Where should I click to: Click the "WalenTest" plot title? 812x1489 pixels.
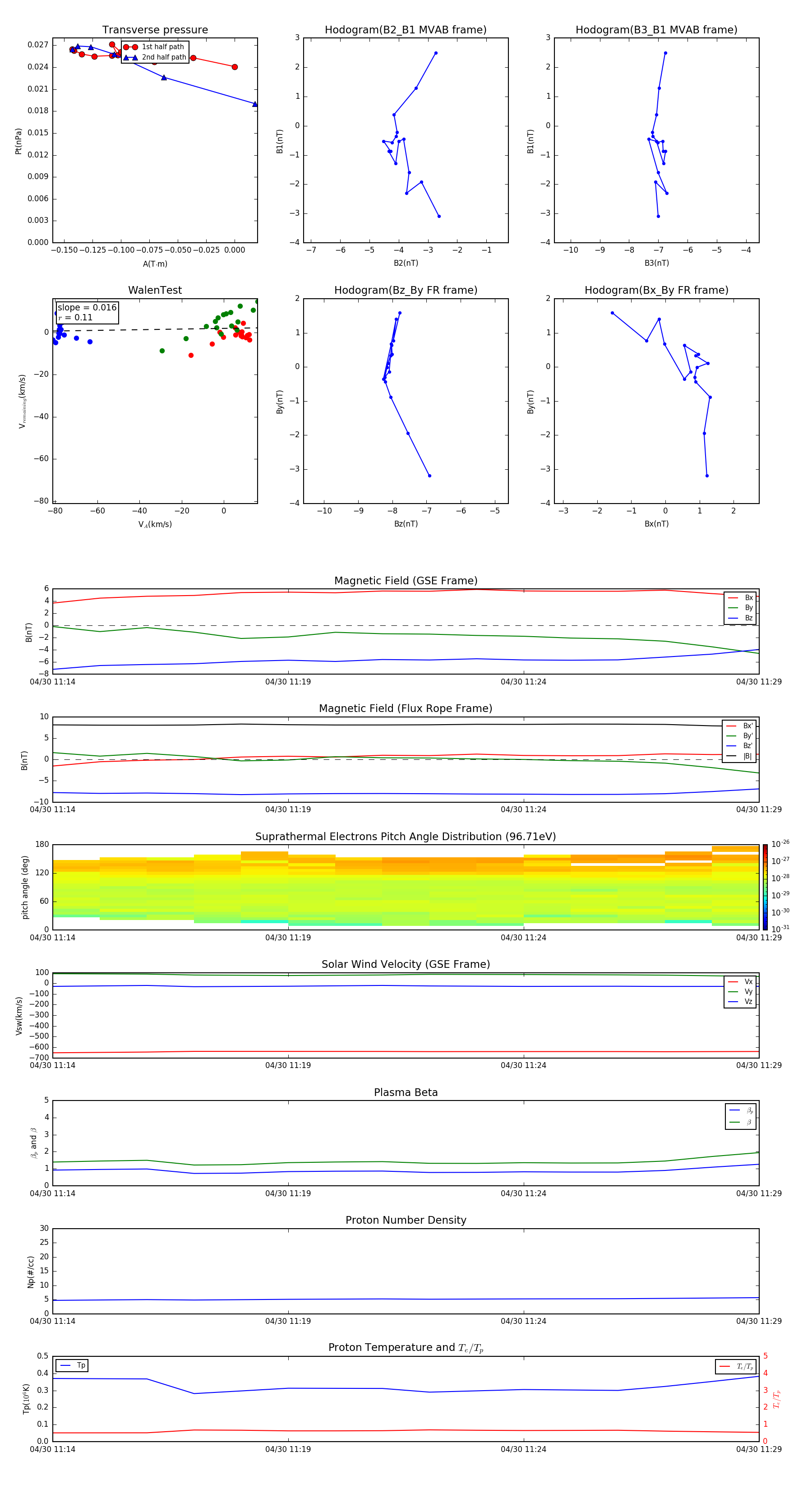(155, 290)
